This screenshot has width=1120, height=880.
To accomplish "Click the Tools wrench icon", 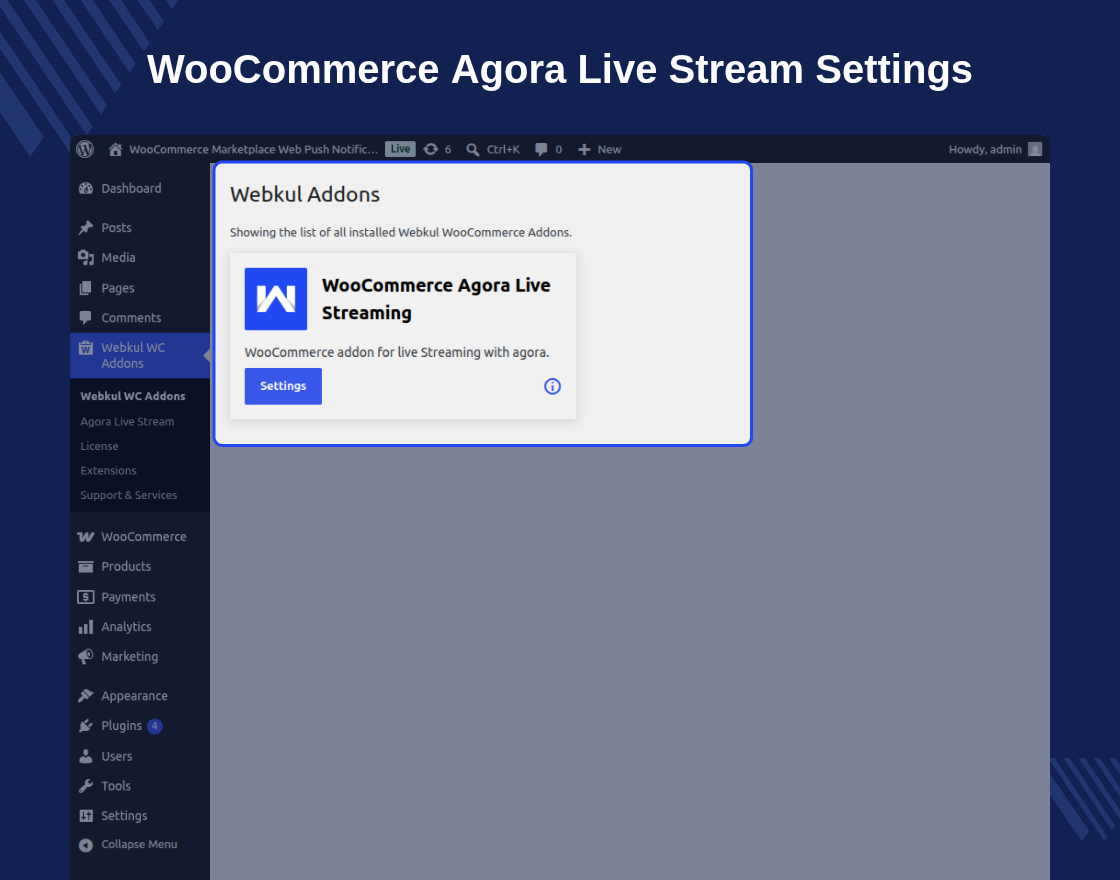I will (x=86, y=786).
